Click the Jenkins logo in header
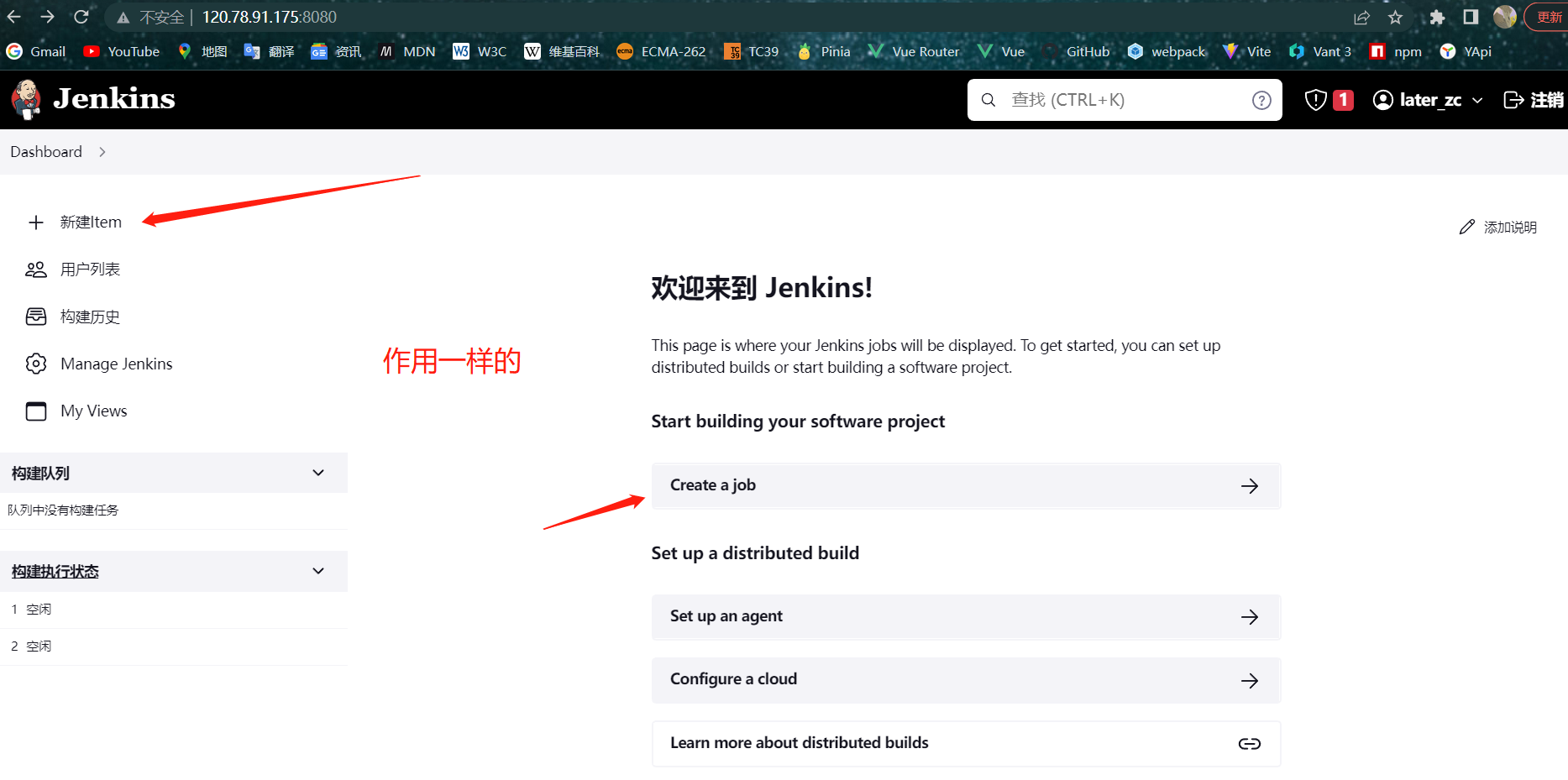Image resolution: width=1568 pixels, height=780 pixels. 93,99
